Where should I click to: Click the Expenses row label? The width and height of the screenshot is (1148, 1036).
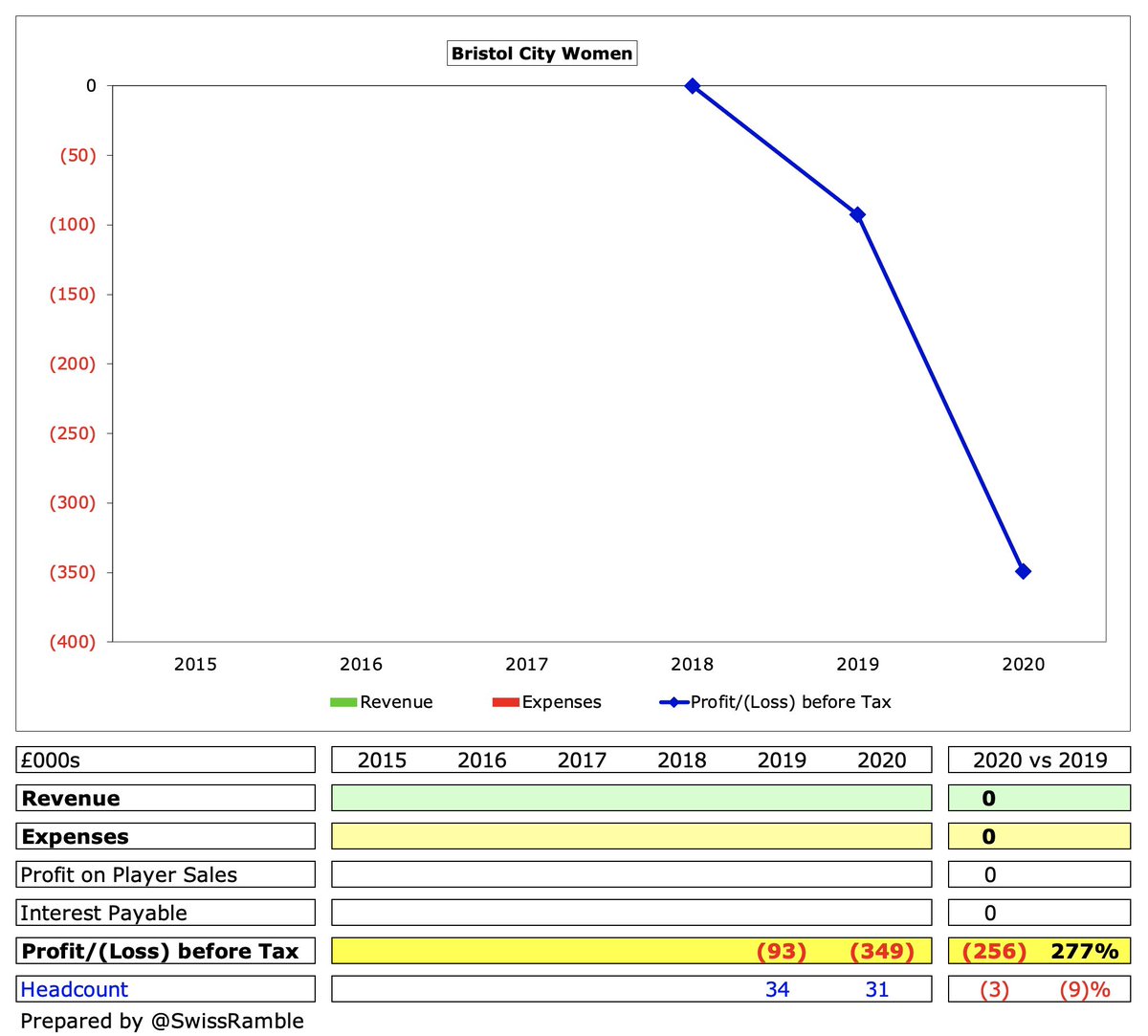coord(166,836)
